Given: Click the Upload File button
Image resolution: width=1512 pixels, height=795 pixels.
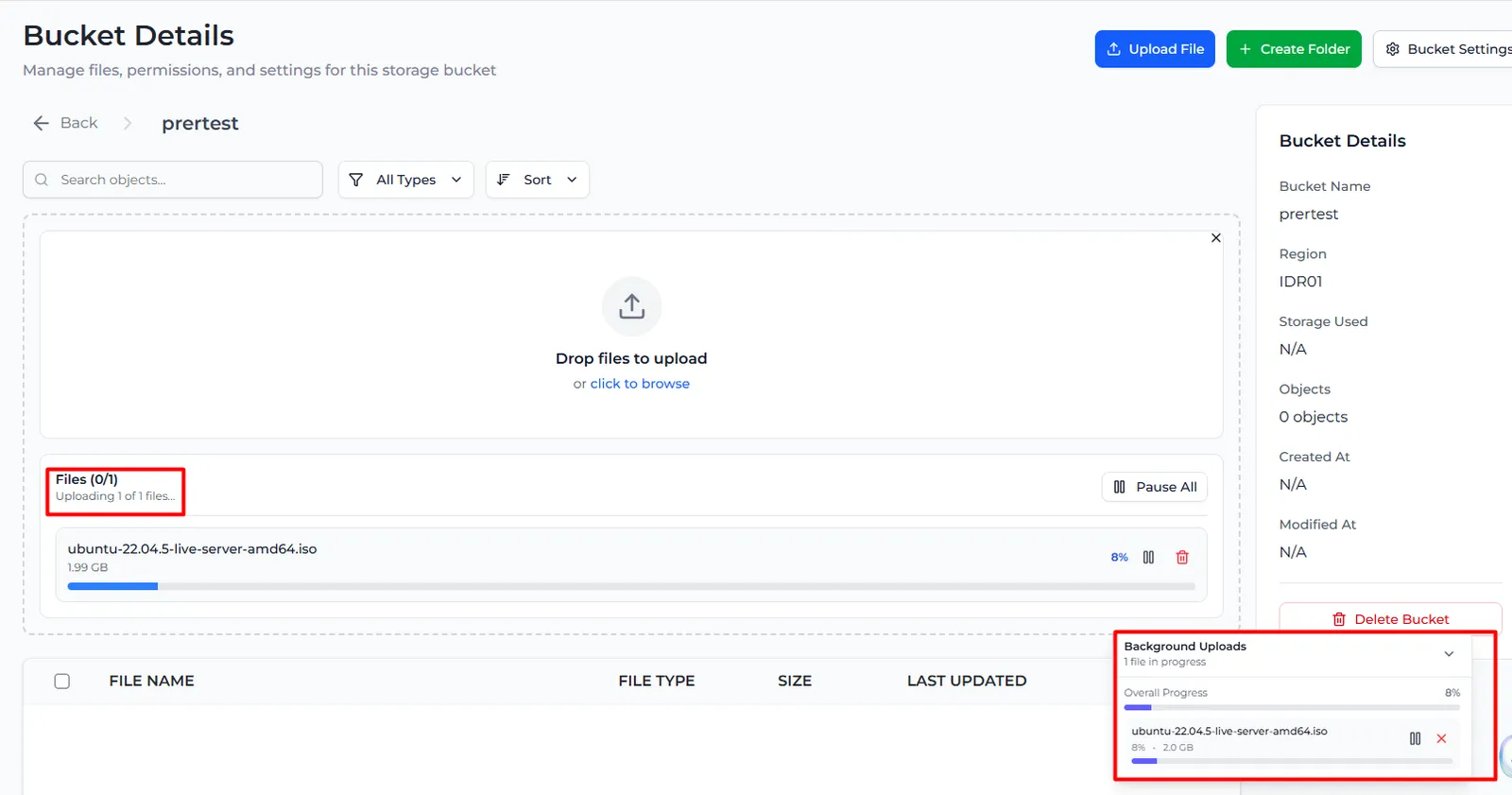Looking at the screenshot, I should (x=1155, y=49).
